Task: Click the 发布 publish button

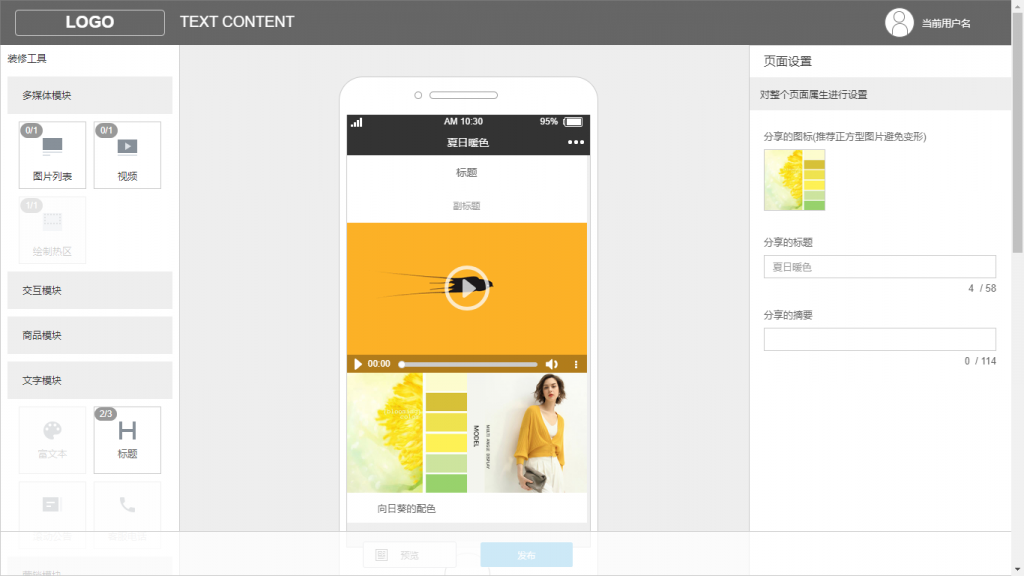Action: (x=526, y=555)
